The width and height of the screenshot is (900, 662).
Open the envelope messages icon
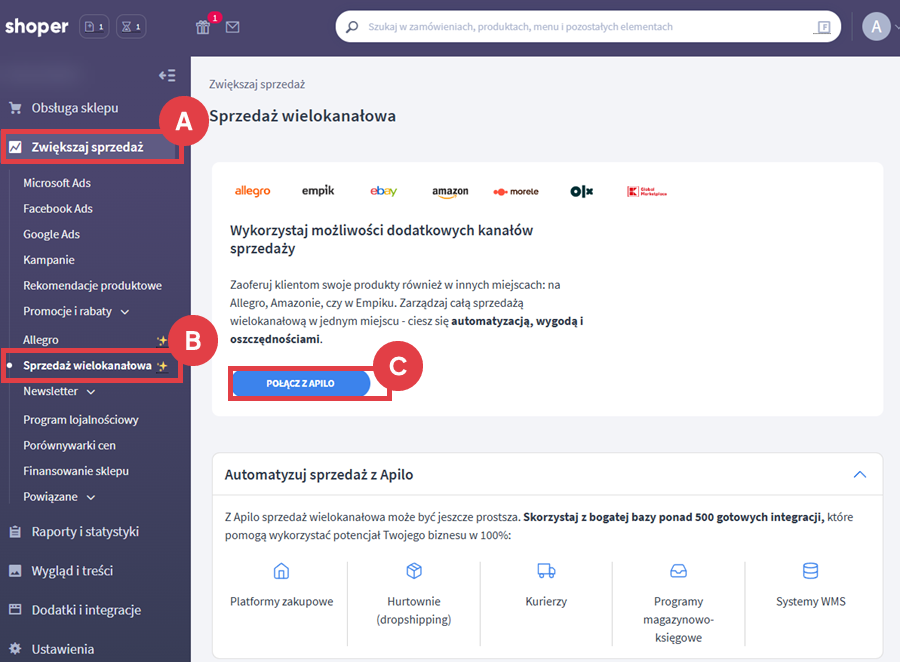[x=232, y=27]
